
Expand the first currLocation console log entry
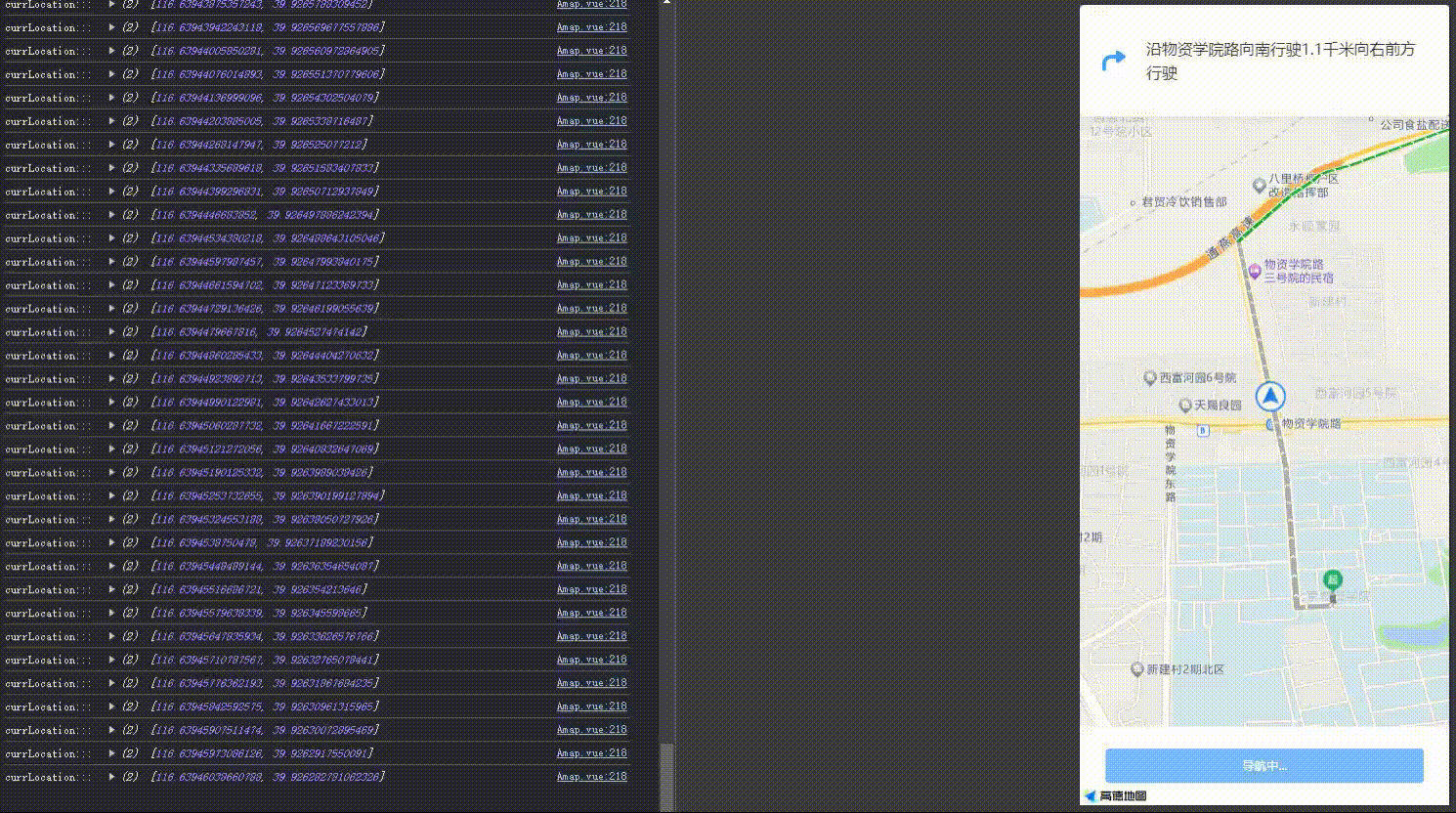tap(111, 4)
